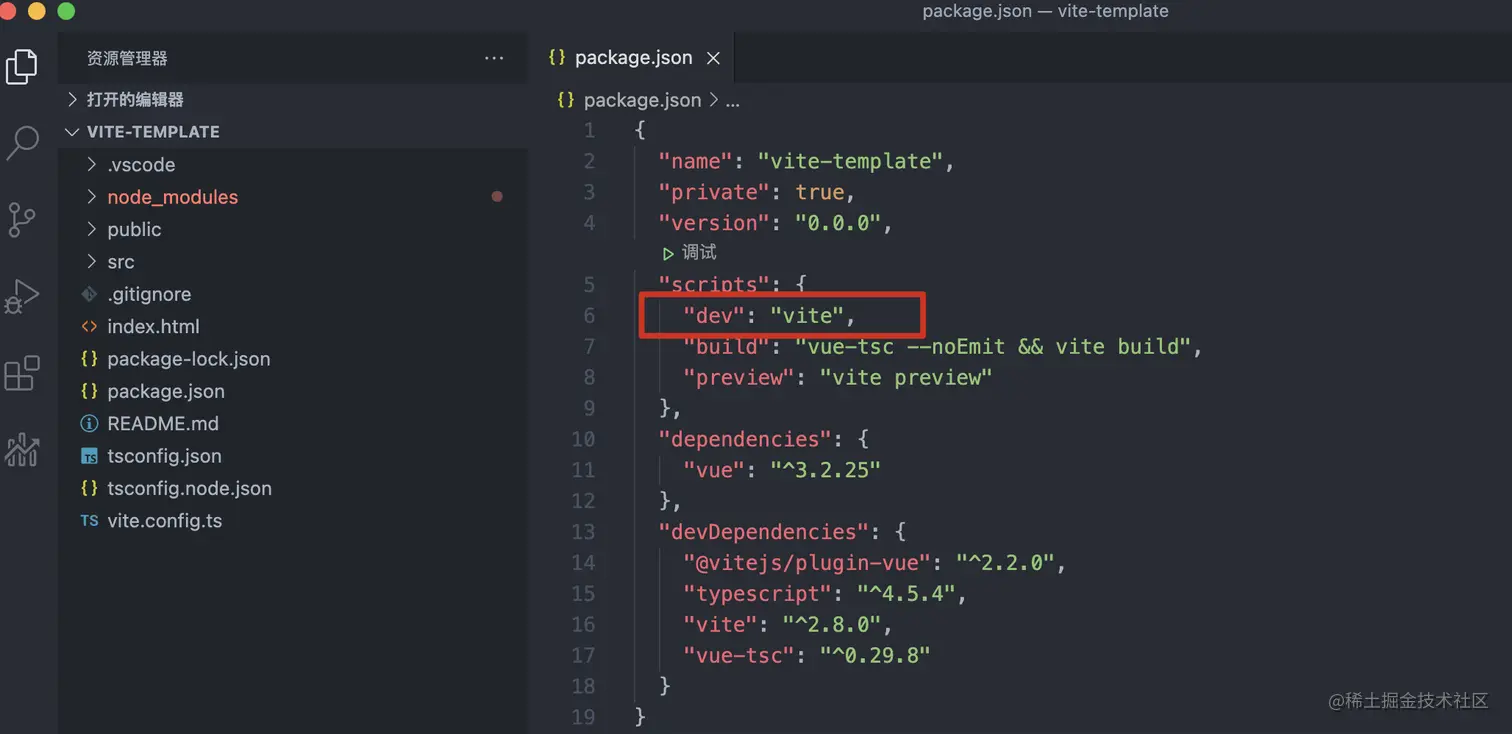Click the info icon beside README.md

tap(89, 424)
